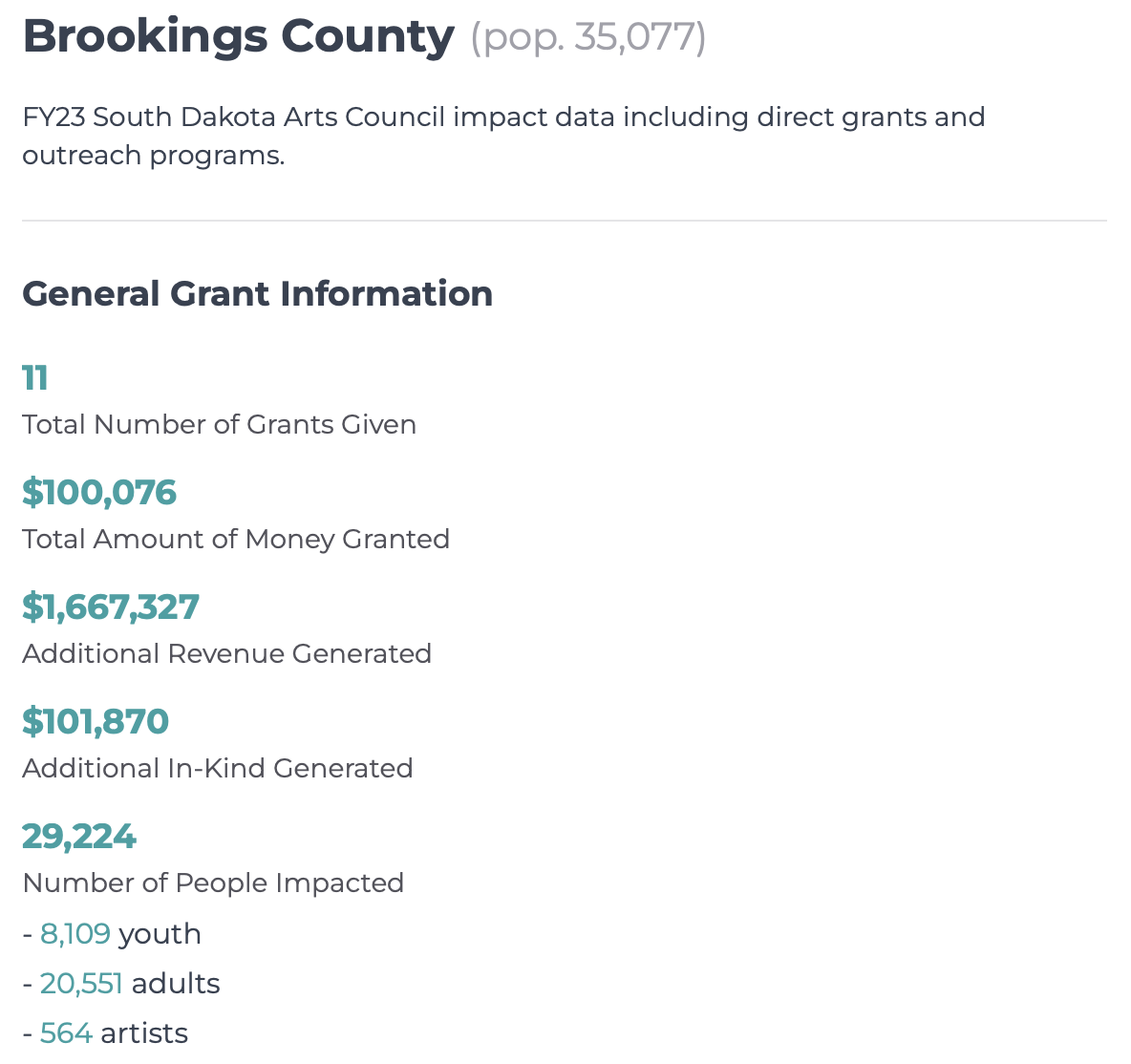Click the word youth
Viewport: 1131px width, 1064px height.
click(160, 936)
